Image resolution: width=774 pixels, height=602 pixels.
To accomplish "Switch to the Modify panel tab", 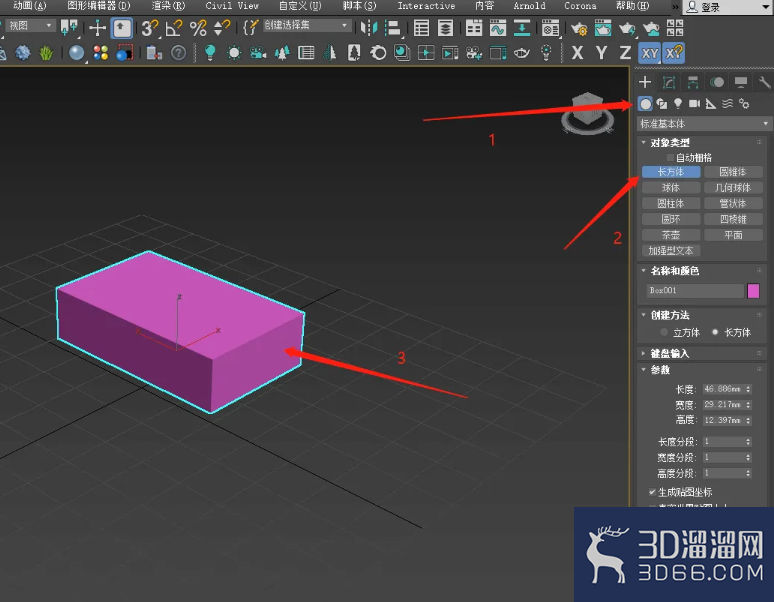I will (x=669, y=82).
